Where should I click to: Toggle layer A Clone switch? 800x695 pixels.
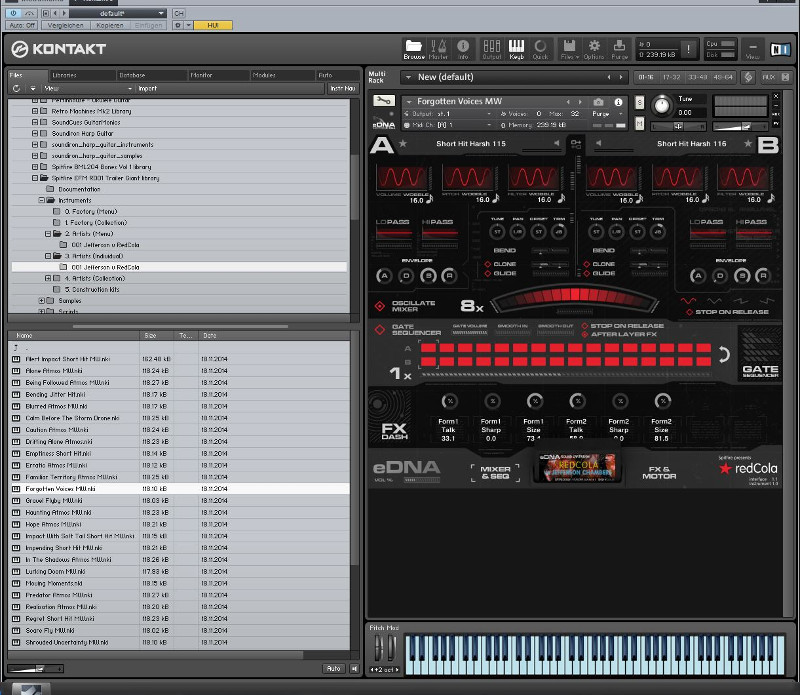[x=487, y=264]
